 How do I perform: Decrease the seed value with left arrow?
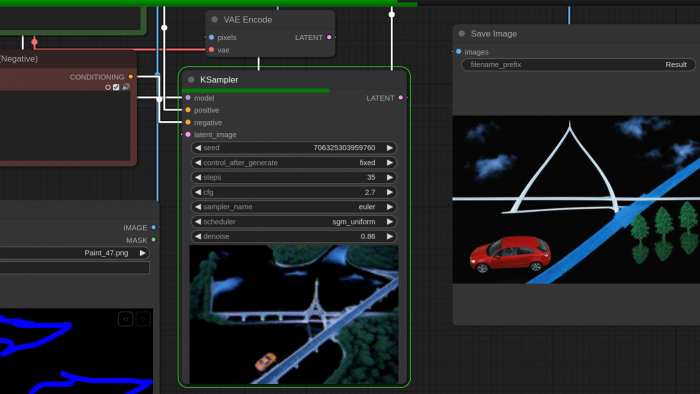click(x=198, y=148)
